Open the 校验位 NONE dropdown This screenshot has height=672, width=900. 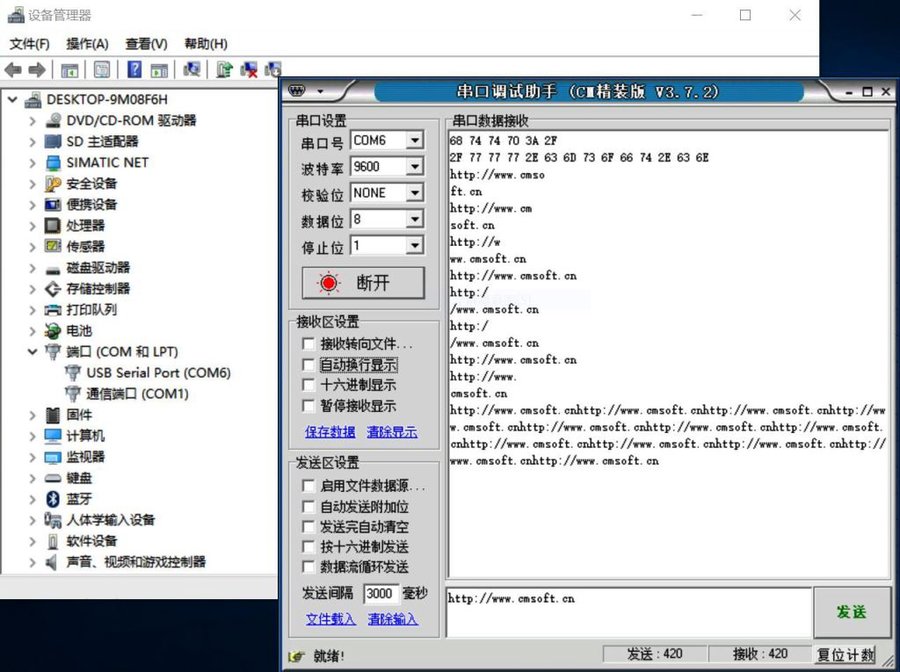pos(414,193)
